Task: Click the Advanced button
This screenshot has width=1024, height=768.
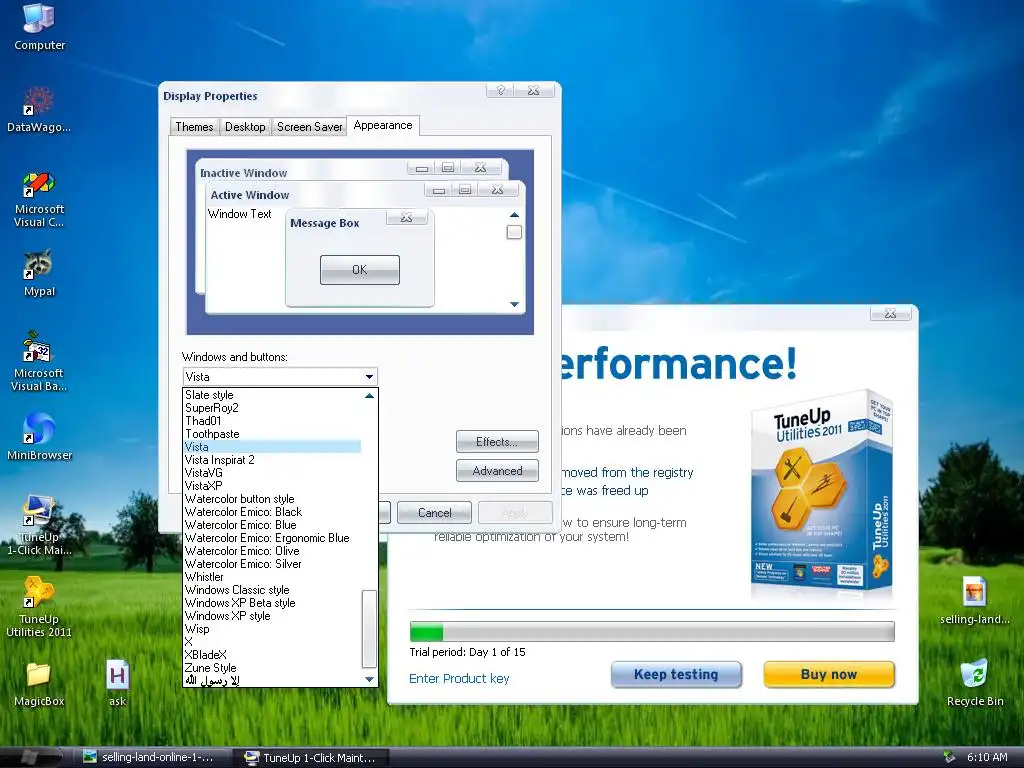Action: tap(497, 471)
